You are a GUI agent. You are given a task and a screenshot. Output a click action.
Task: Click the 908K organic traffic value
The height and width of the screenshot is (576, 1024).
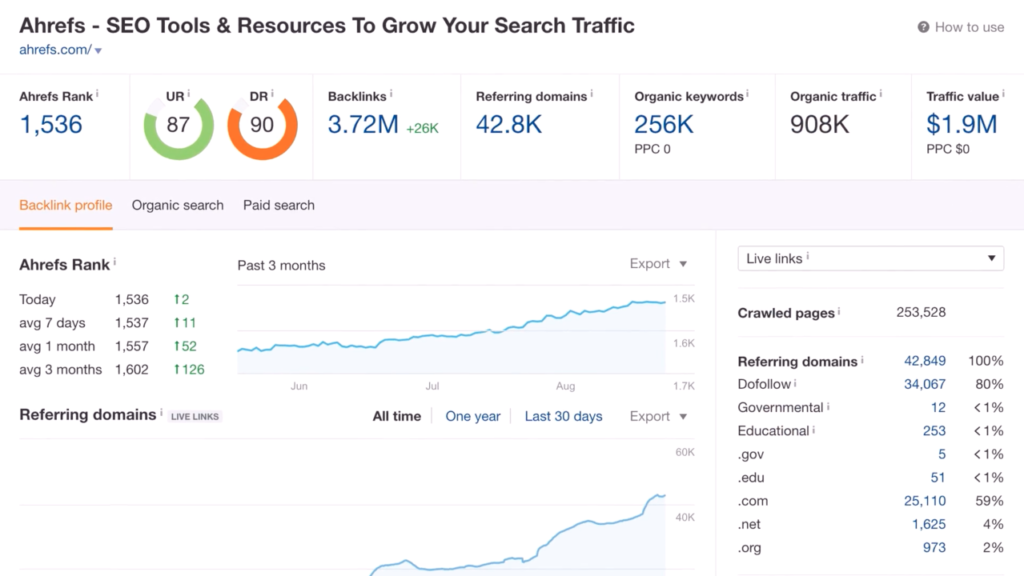tap(820, 124)
